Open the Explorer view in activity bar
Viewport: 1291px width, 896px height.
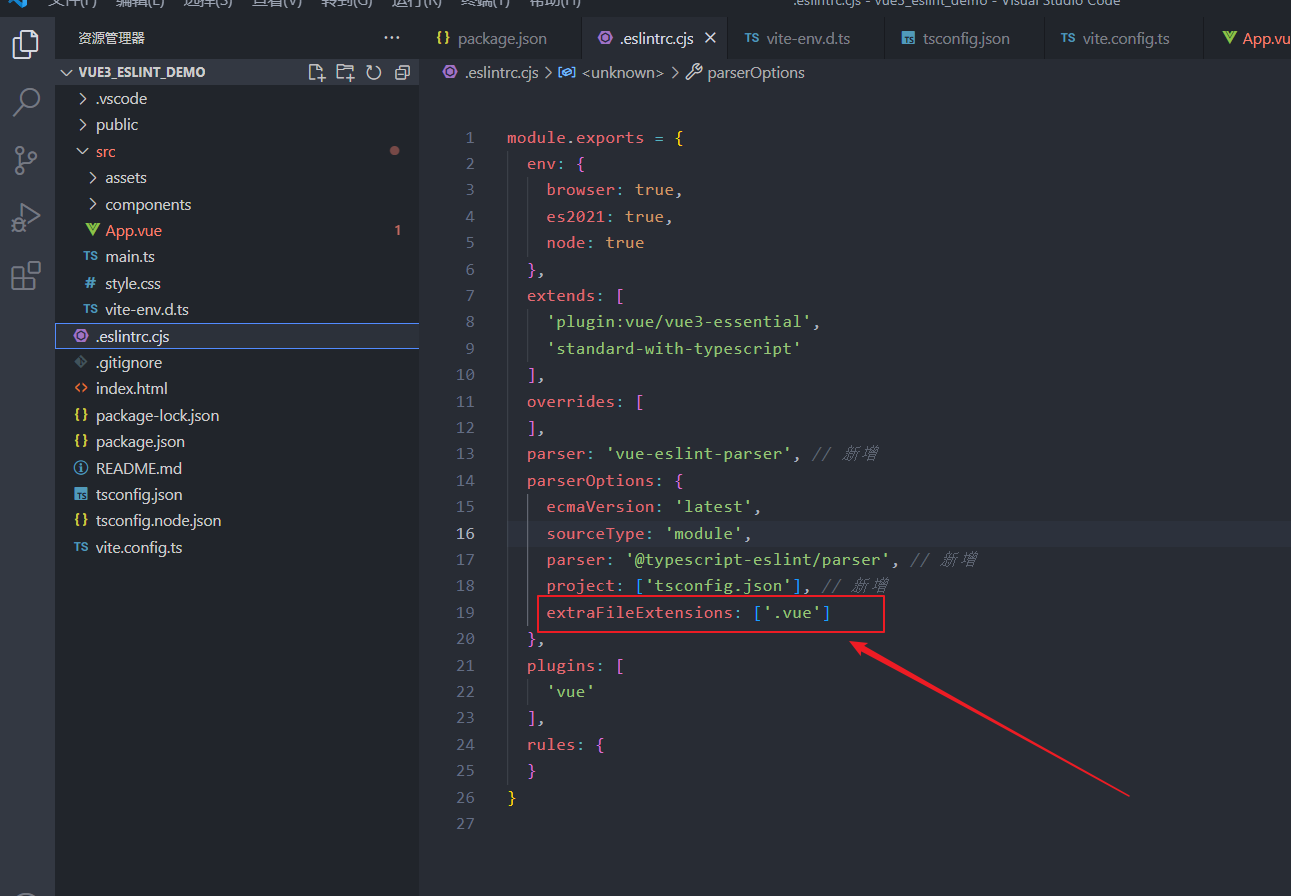[x=26, y=44]
